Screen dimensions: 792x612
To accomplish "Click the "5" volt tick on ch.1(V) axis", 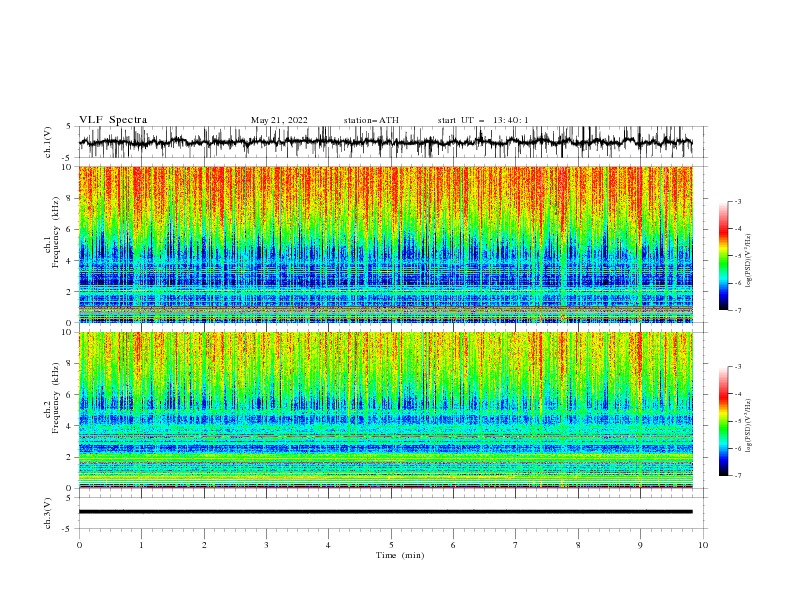I will click(69, 126).
